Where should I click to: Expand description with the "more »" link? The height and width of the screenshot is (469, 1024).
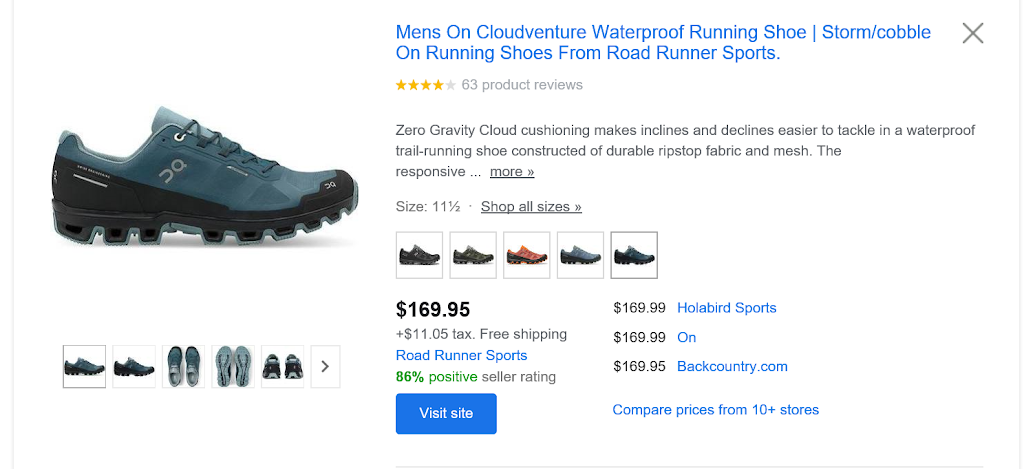point(512,172)
